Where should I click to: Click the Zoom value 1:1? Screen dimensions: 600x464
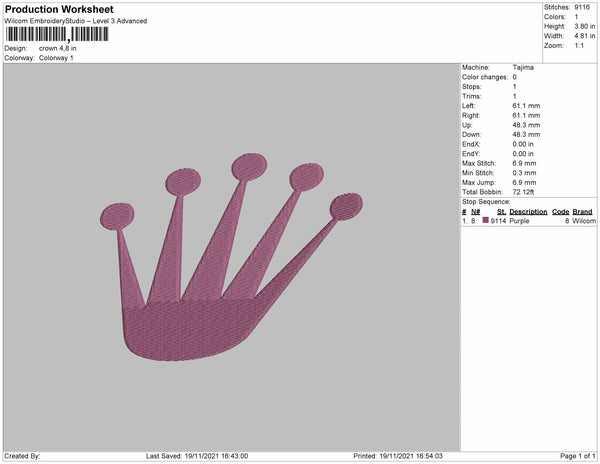coord(579,46)
